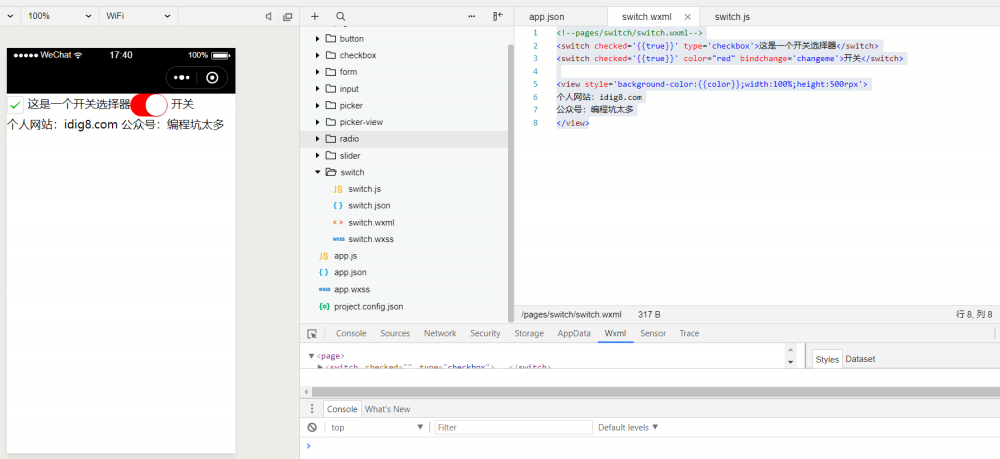Click the search icon in file explorer
This screenshot has width=1000, height=459.
pyautogui.click(x=341, y=16)
